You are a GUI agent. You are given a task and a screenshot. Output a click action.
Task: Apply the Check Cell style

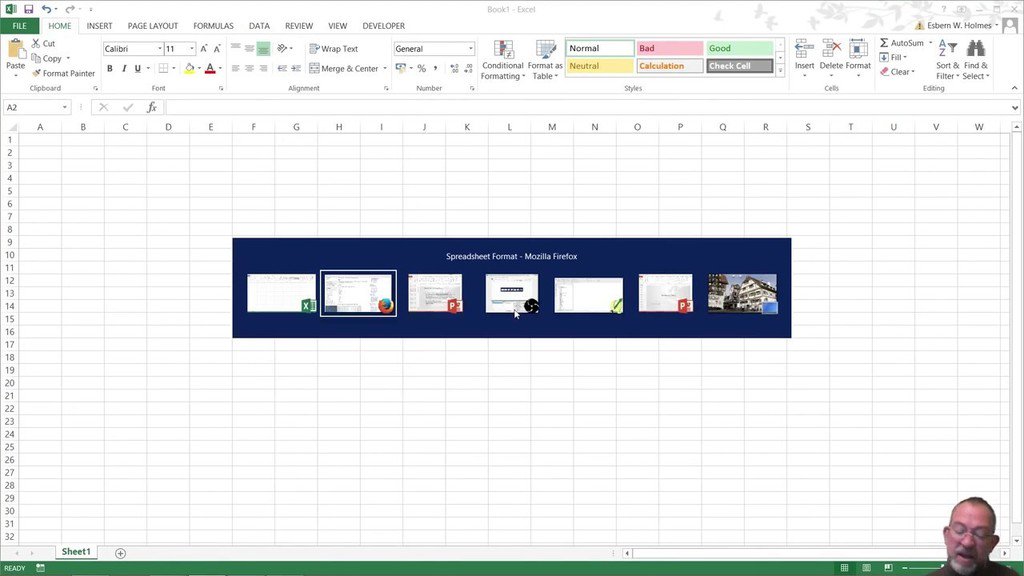pyautogui.click(x=739, y=66)
